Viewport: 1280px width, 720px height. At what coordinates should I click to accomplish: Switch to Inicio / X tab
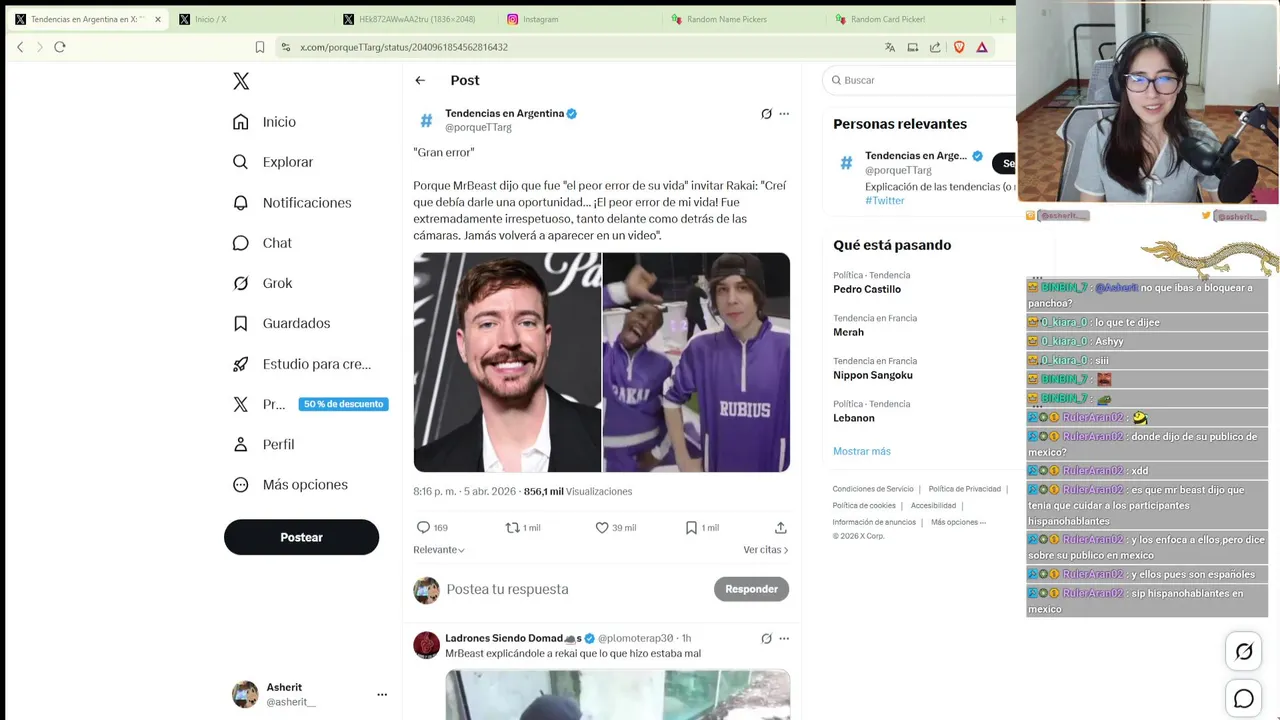pos(248,19)
